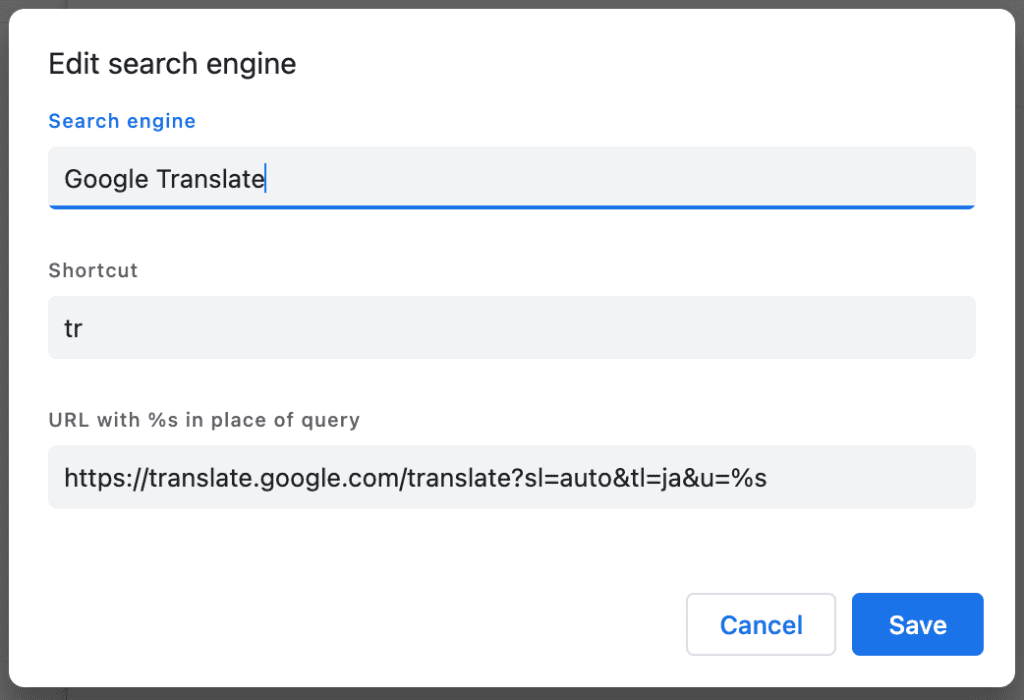Viewport: 1024px width, 700px height.
Task: Click "translate.google.com" domain in the URL
Action: 275,478
